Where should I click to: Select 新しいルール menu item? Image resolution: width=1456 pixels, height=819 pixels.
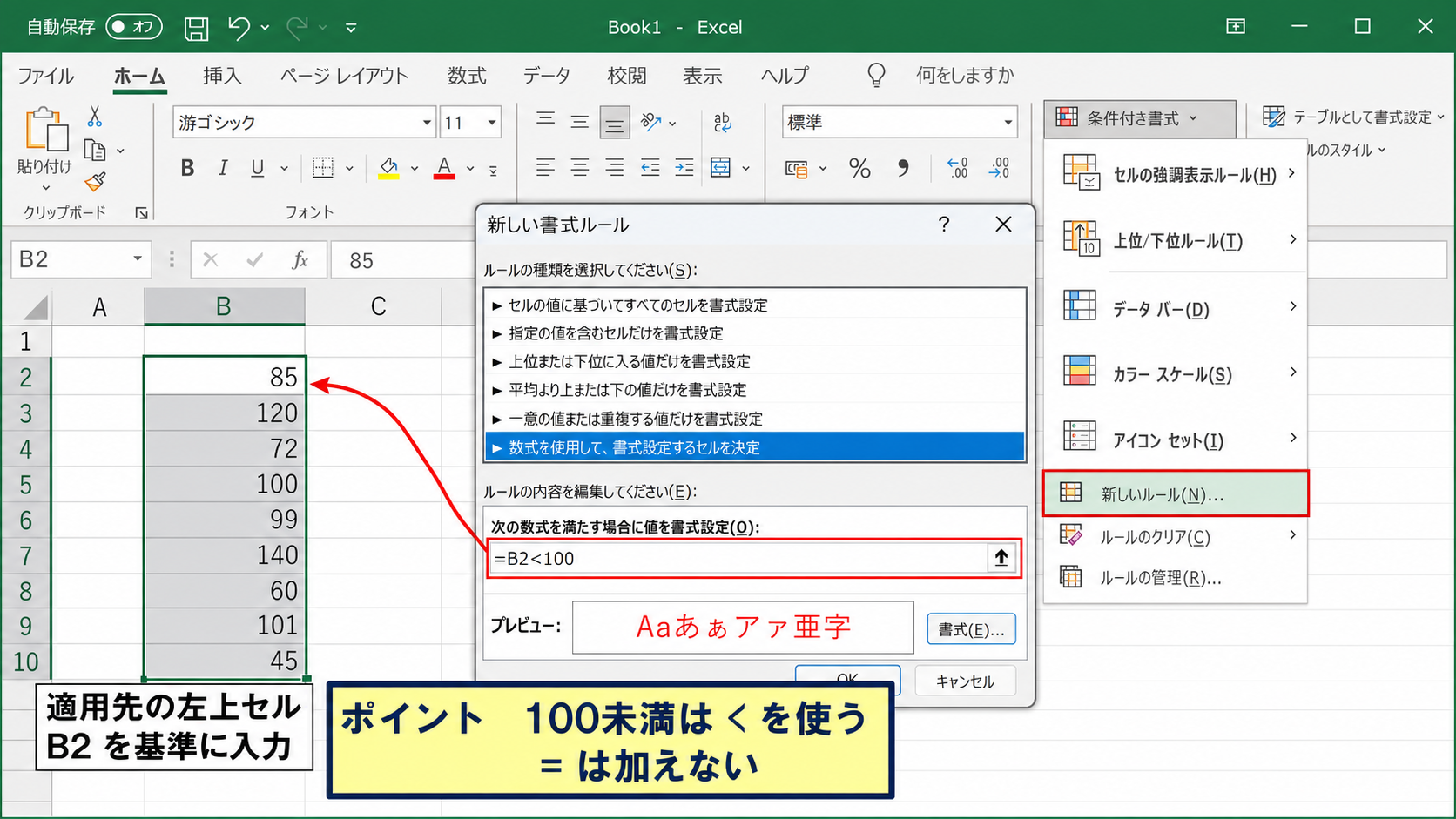1176,494
